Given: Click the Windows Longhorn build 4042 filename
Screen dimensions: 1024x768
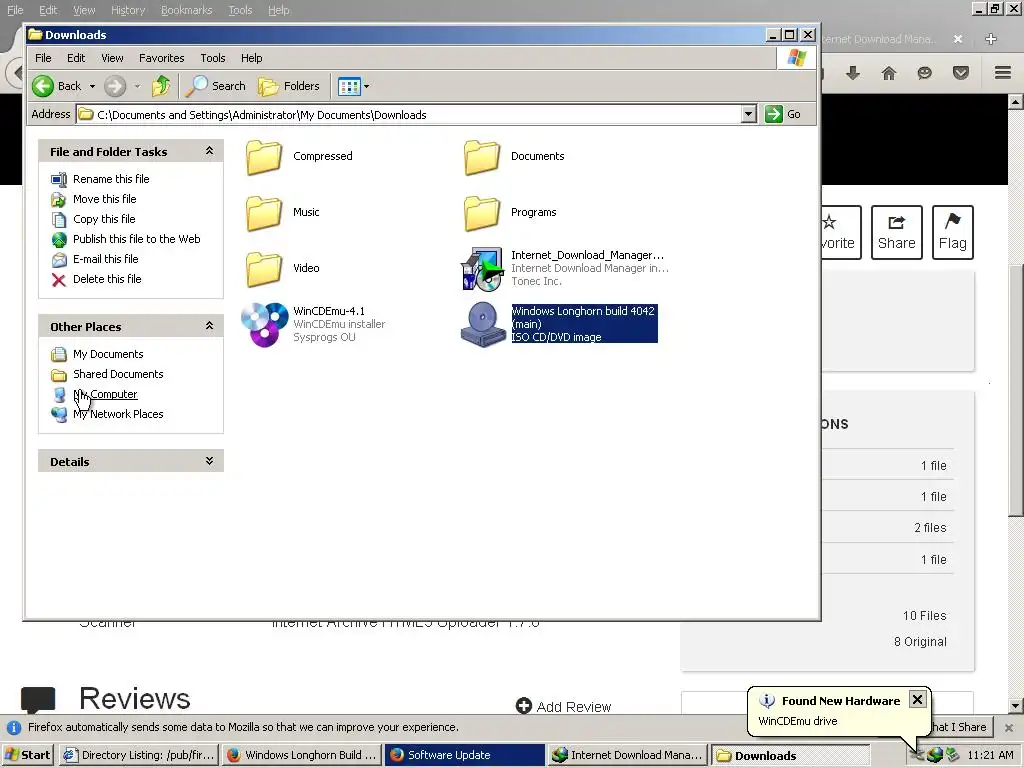Looking at the screenshot, I should 583,317.
